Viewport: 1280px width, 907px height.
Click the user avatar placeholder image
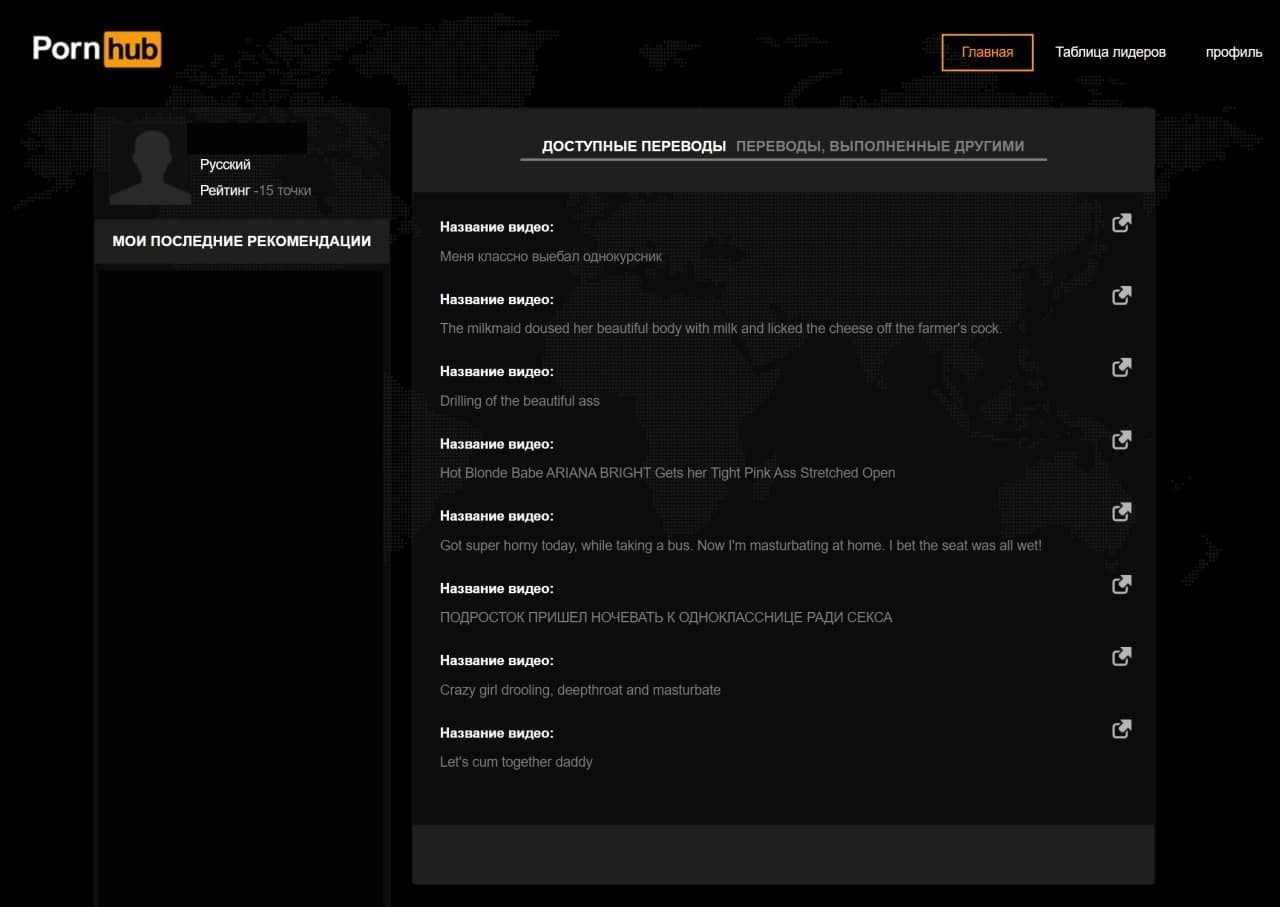click(x=150, y=165)
